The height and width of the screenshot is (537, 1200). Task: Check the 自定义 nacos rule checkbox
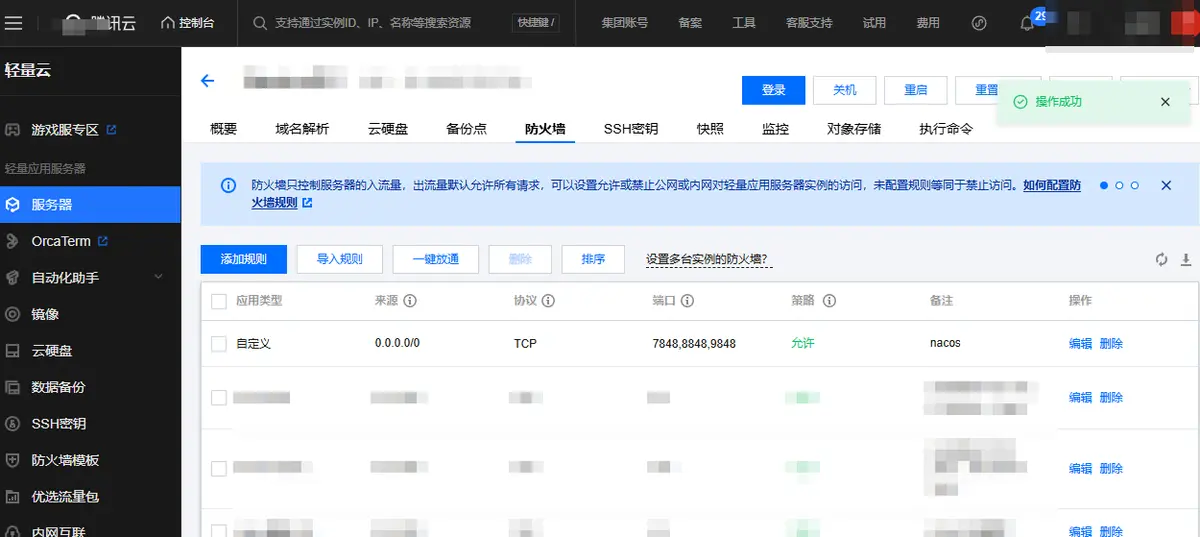(x=219, y=343)
